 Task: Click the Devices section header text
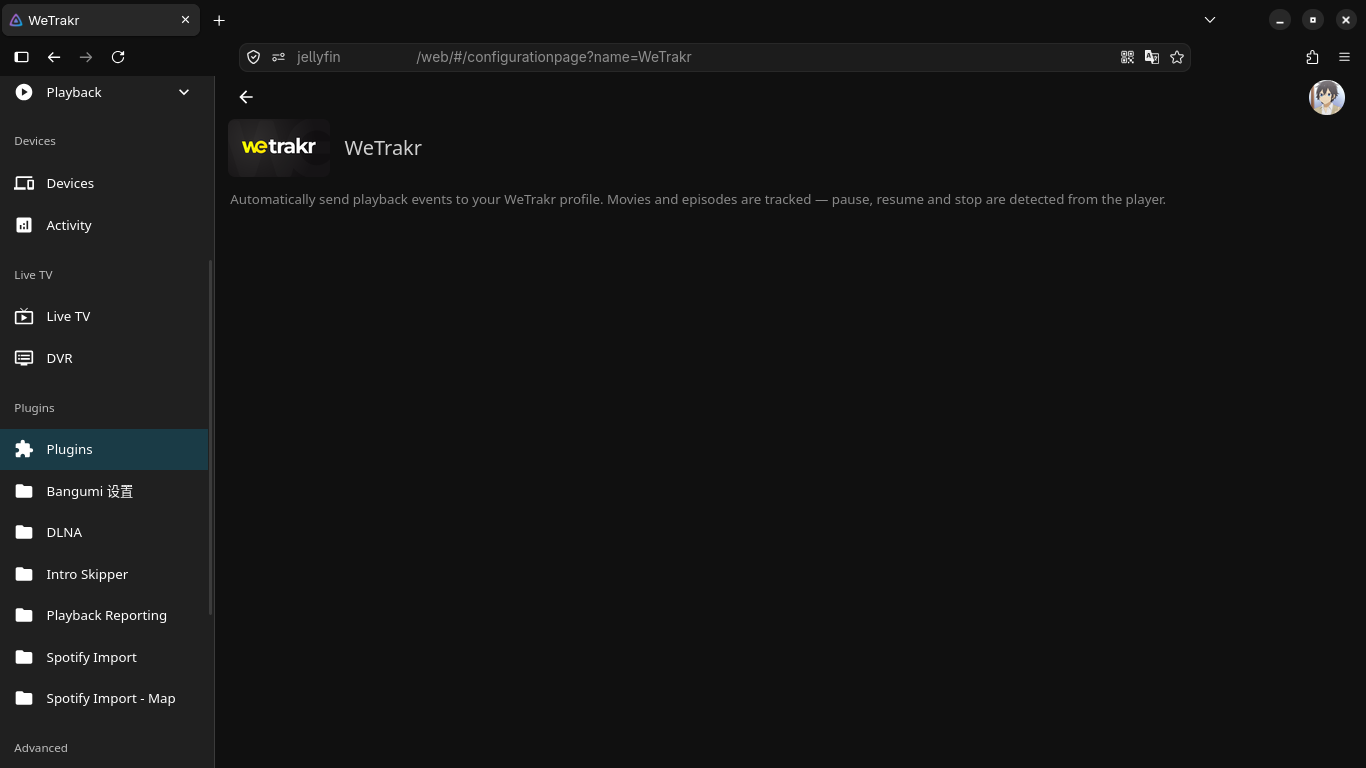coord(35,141)
